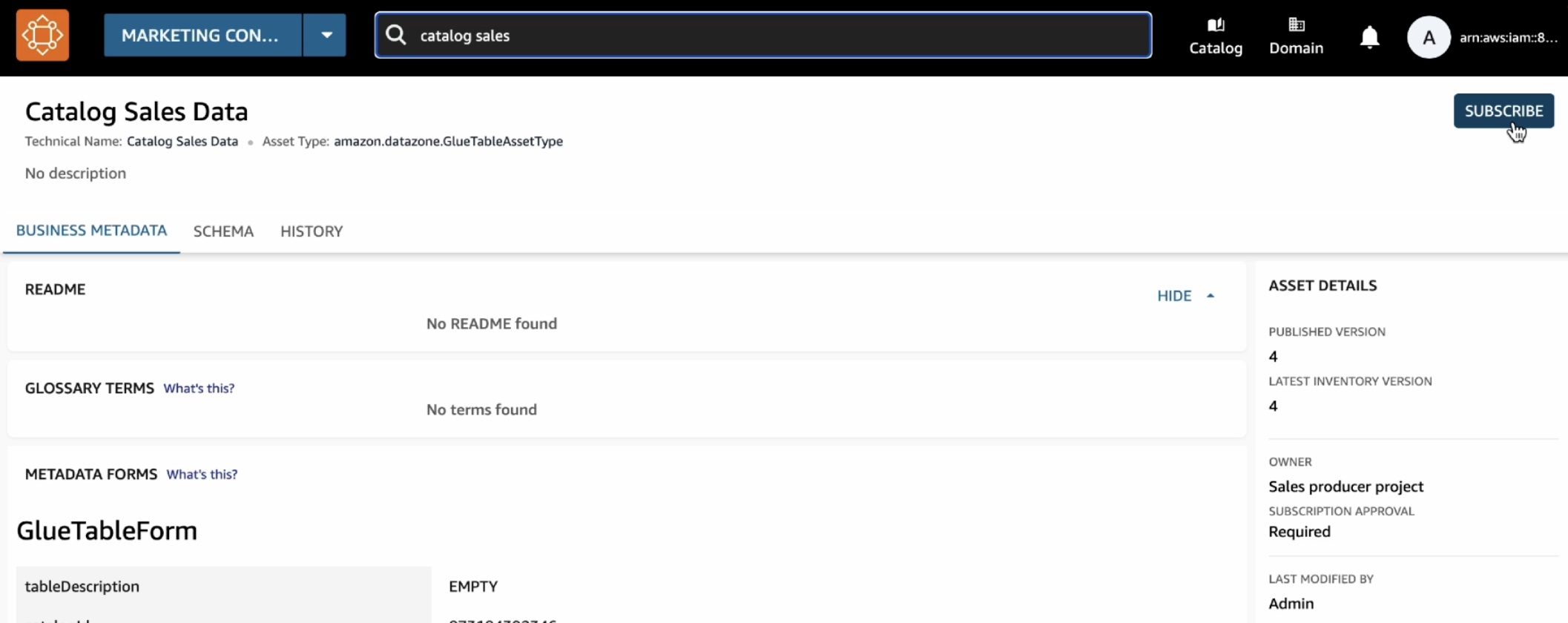Open the Domain navigation icon
1568x623 pixels.
[x=1296, y=37]
